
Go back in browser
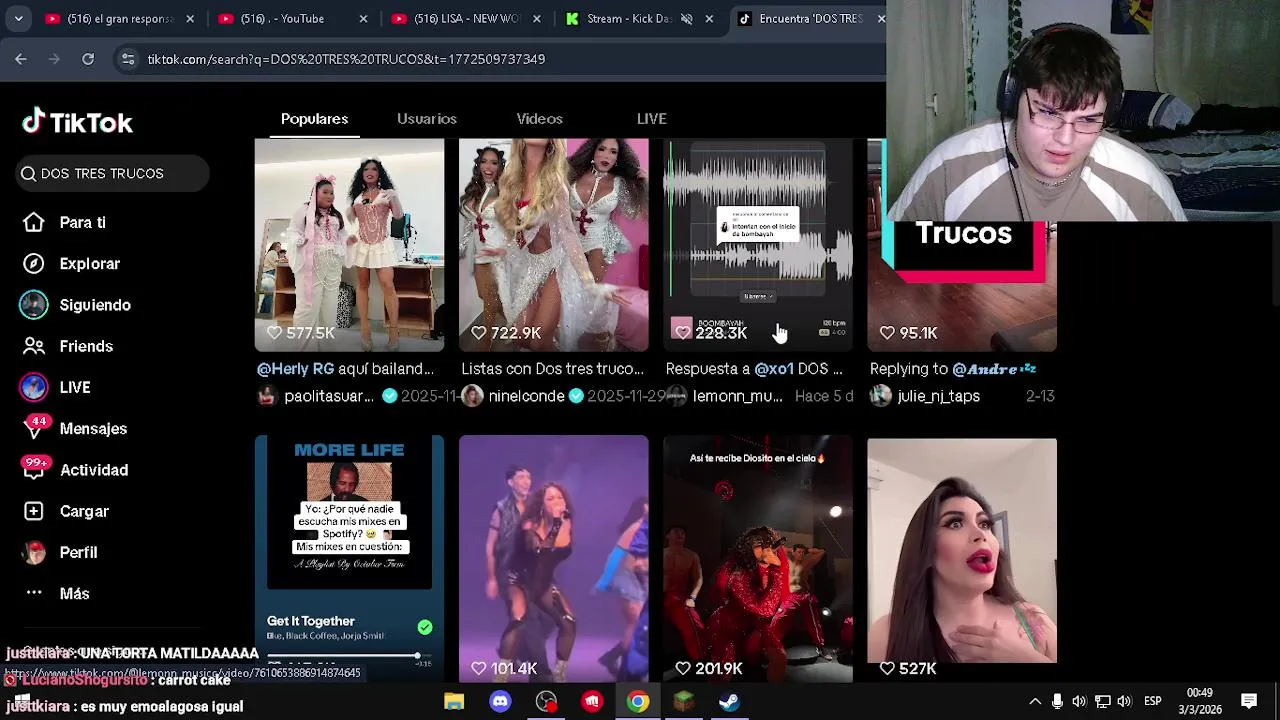click(21, 59)
